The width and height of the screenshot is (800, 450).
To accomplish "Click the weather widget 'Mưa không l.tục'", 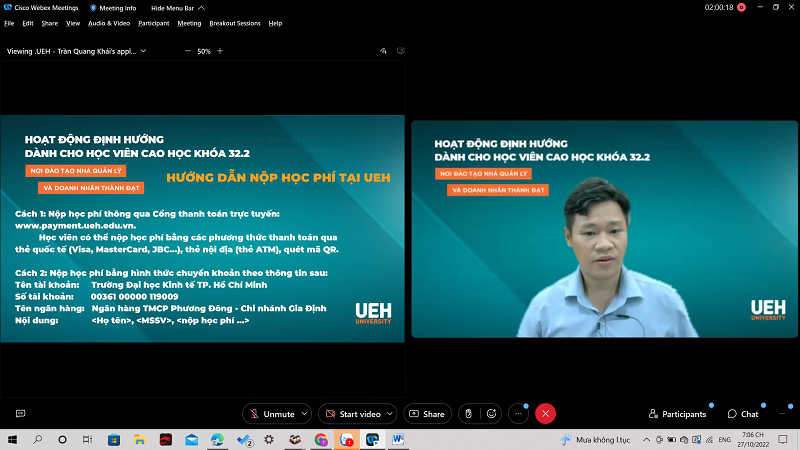I will [595, 440].
